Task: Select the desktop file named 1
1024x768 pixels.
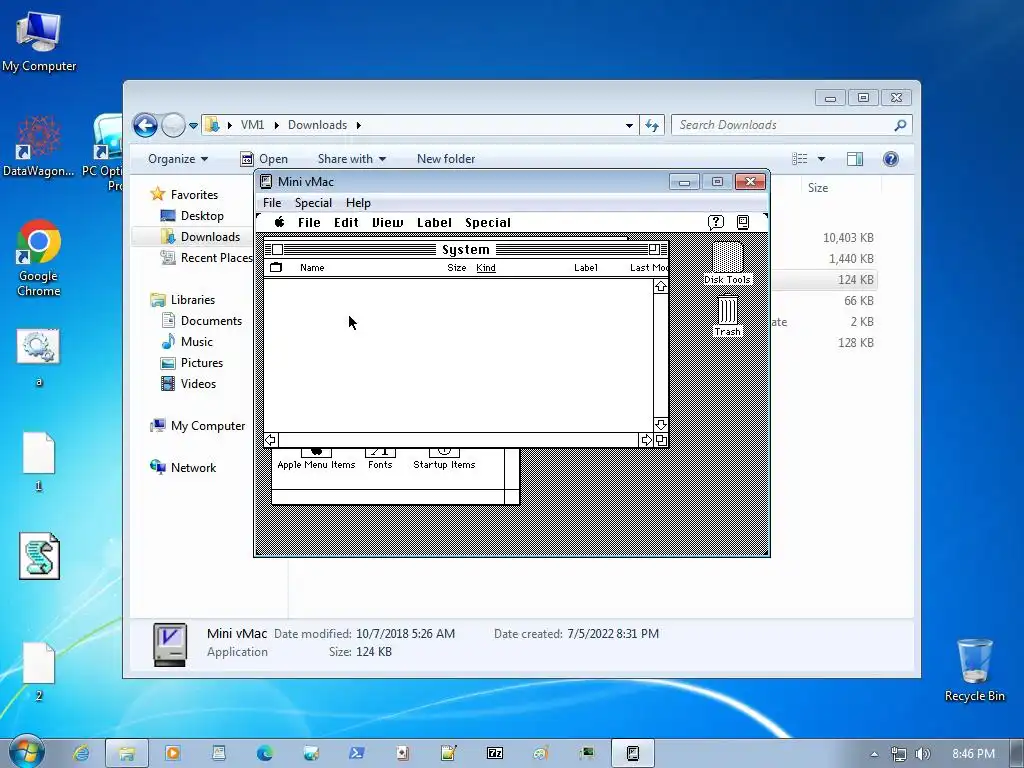Action: (x=39, y=461)
